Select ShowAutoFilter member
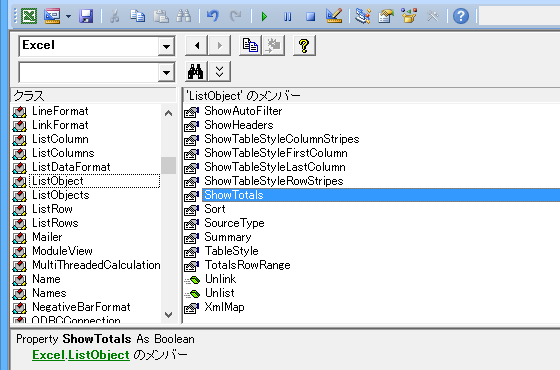Viewport: 560px width, 370px height. pos(243,111)
